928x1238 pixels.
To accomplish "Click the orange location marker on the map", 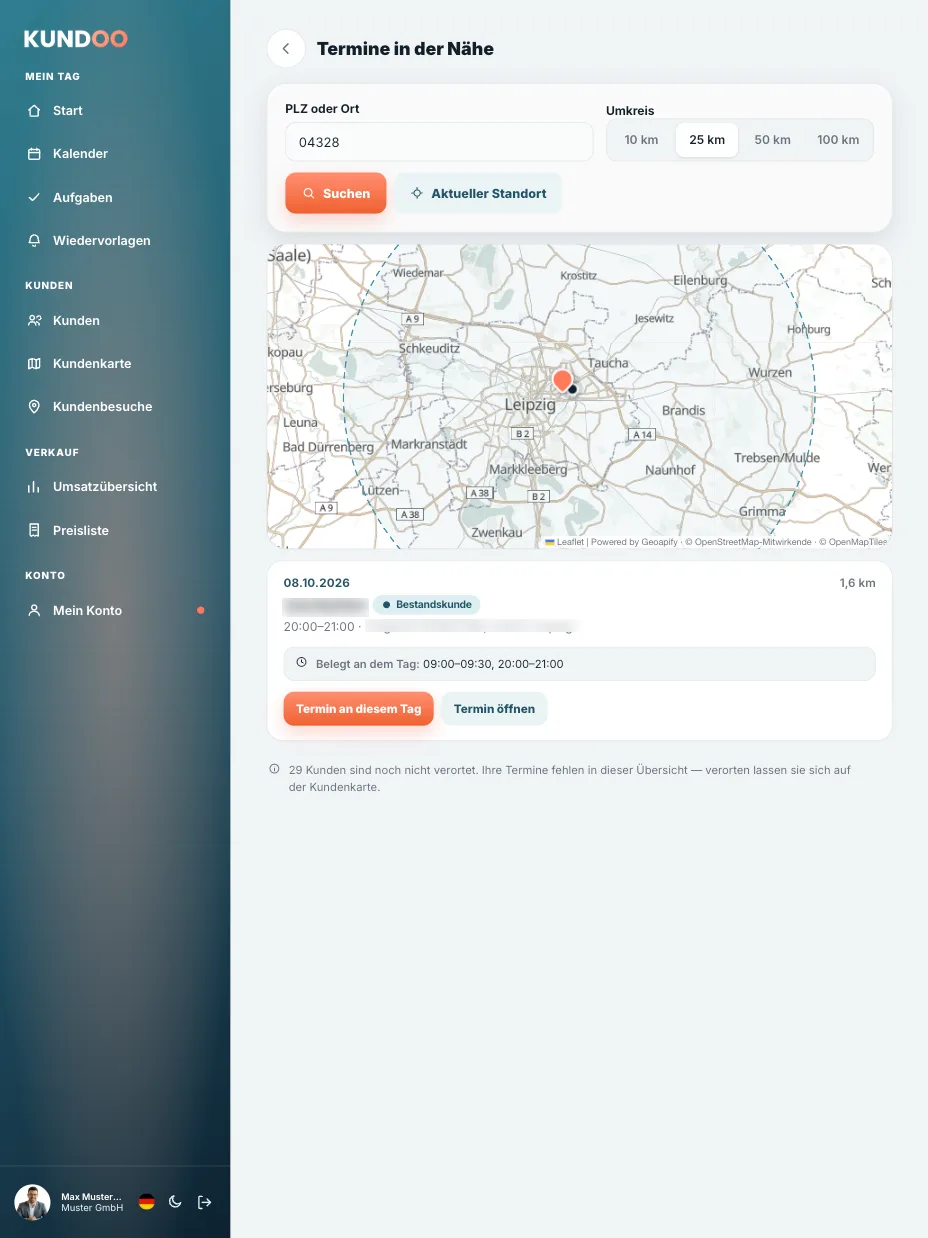I will (562, 380).
